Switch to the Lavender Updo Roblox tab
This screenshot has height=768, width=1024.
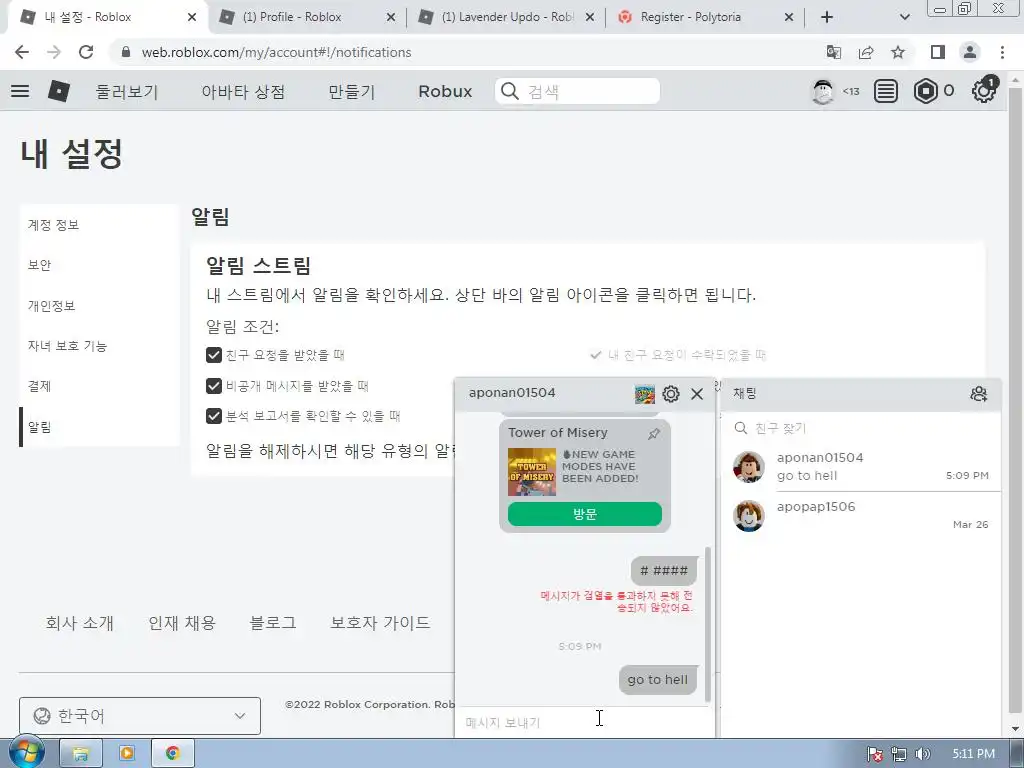[505, 17]
